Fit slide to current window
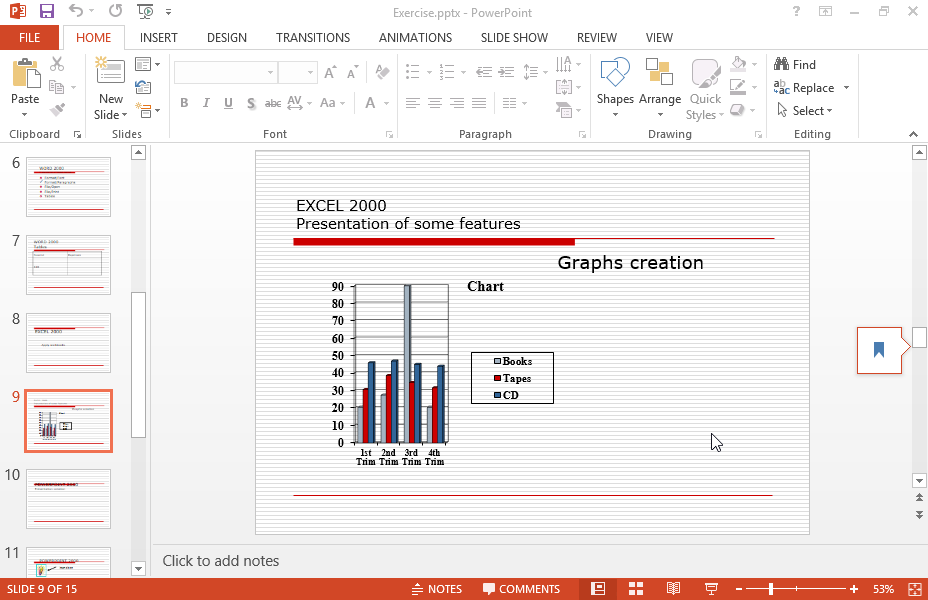 915,589
